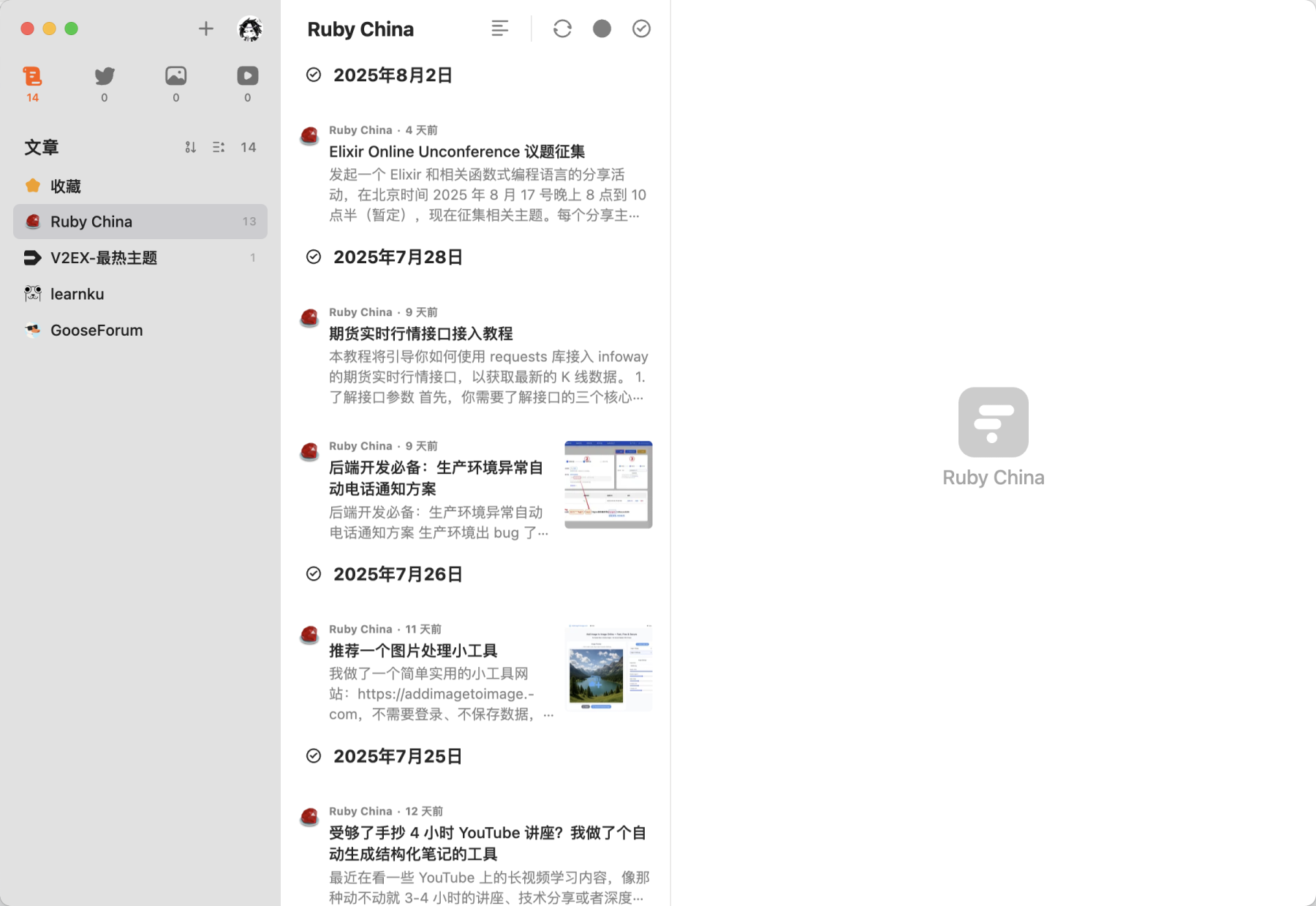Open article 后端开发必备：生产环境异常自动电话通知方案
The height and width of the screenshot is (906, 1316).
pyautogui.click(x=475, y=489)
